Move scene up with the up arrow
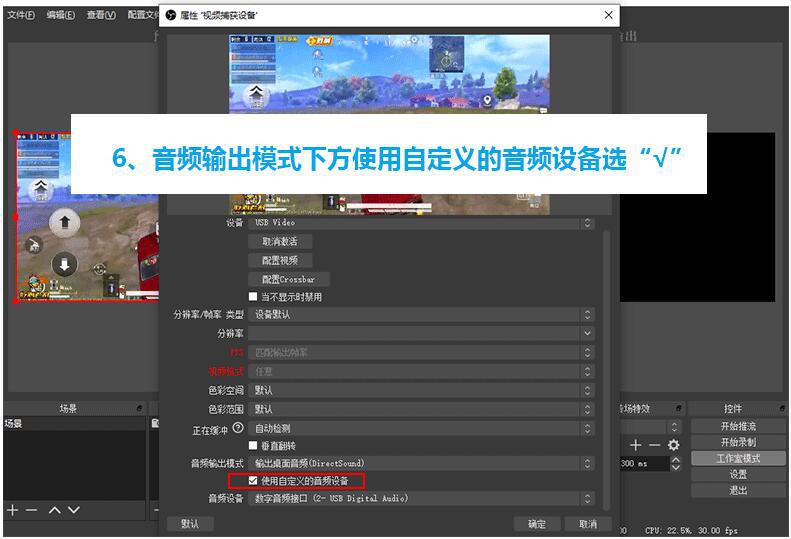This screenshot has width=791, height=539. coord(54,510)
